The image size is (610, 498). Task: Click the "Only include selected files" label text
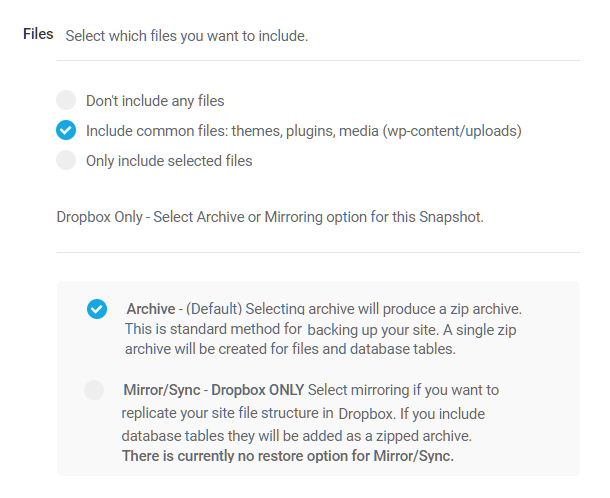tap(169, 161)
